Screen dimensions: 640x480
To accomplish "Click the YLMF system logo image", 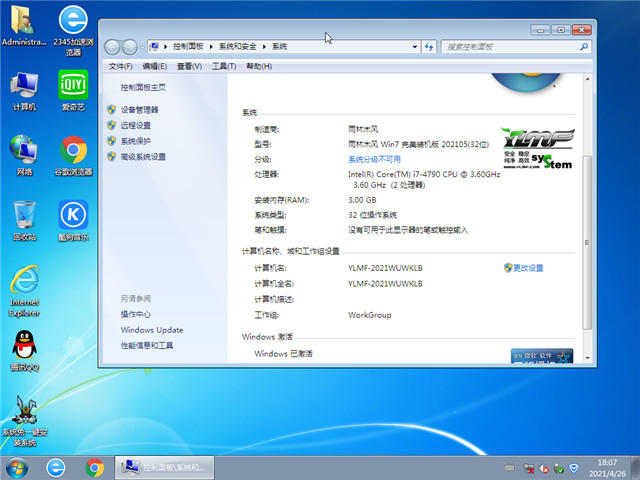I will click(538, 148).
